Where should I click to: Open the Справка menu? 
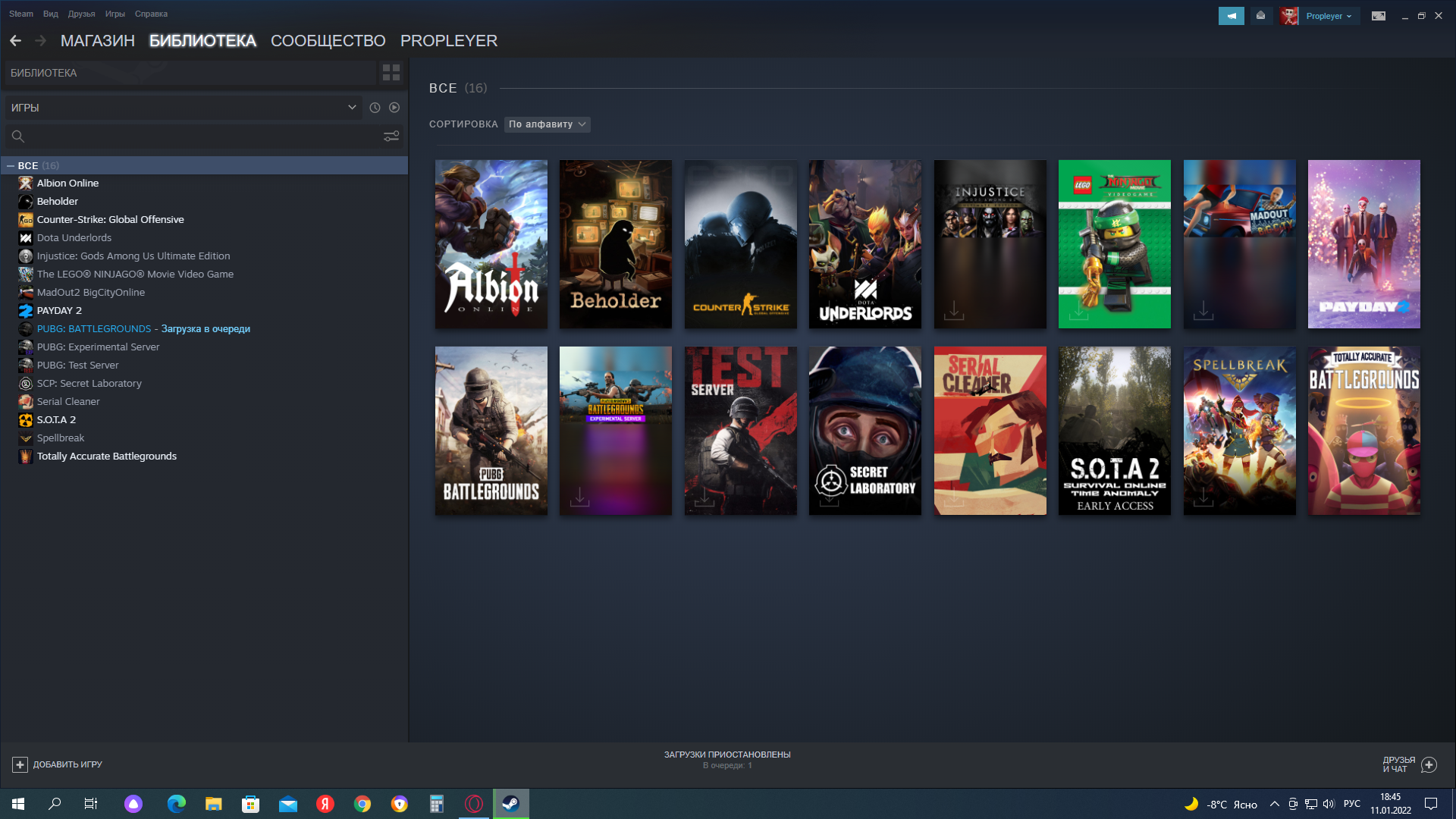click(x=152, y=14)
